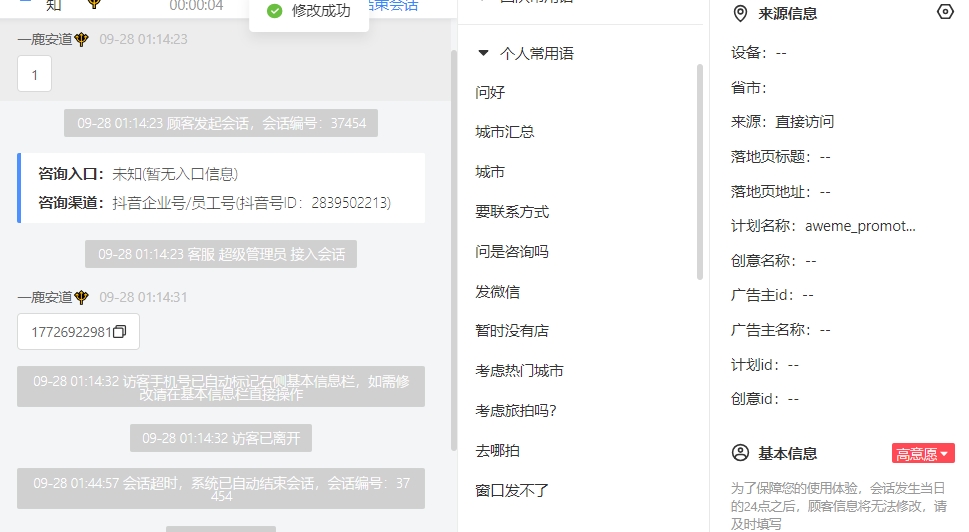Click system notice 会话超时 系统已自动结束会话
The height and width of the screenshot is (532, 969).
(221, 489)
